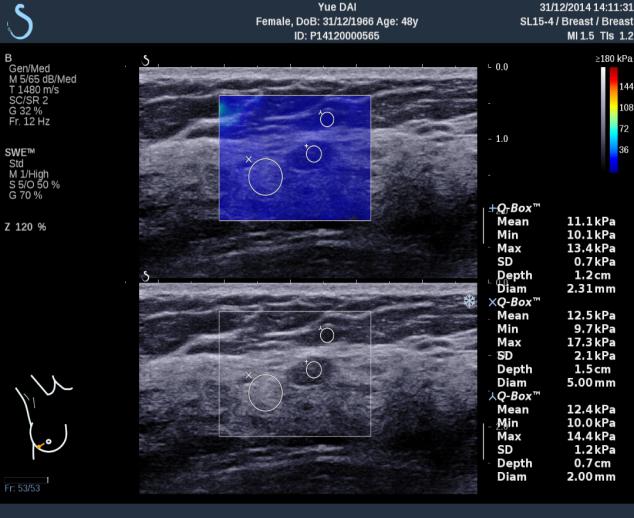Select the plus-marked Q-Box label
The image size is (634, 518).
click(517, 208)
